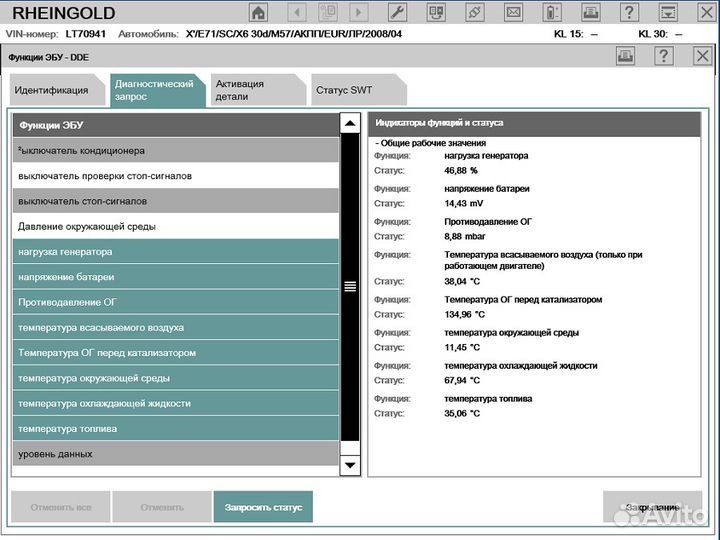
Task: Click the Запросить статус button
Action: (x=263, y=507)
